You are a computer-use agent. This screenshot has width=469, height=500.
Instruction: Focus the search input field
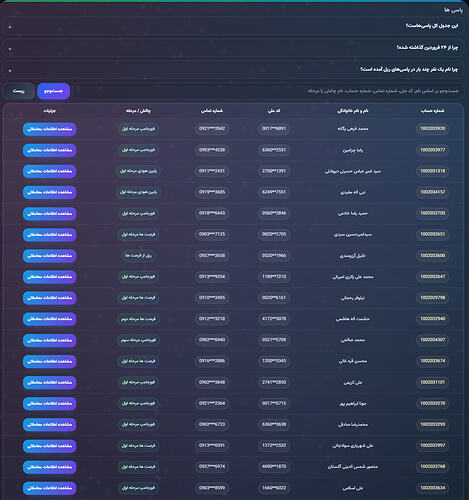(268, 91)
